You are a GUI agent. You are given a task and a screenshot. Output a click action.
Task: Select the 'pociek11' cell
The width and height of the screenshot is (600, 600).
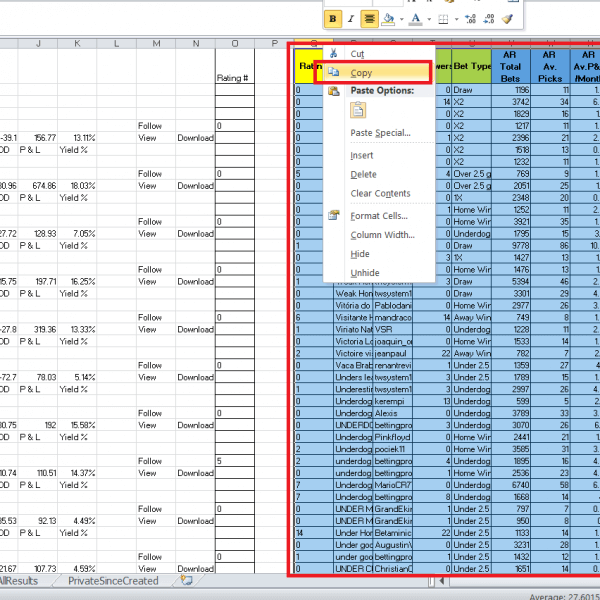pyautogui.click(x=393, y=449)
